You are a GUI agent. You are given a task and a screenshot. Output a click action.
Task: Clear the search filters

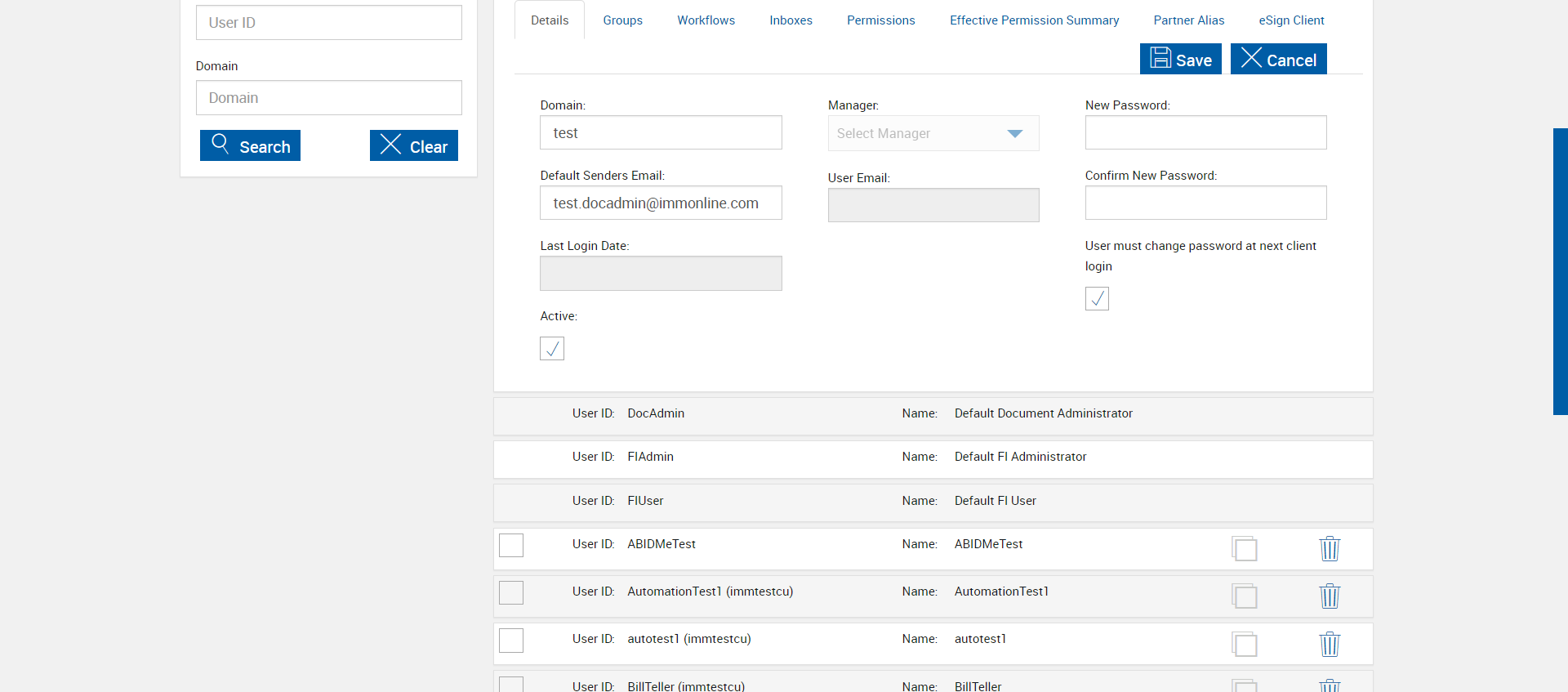click(413, 146)
